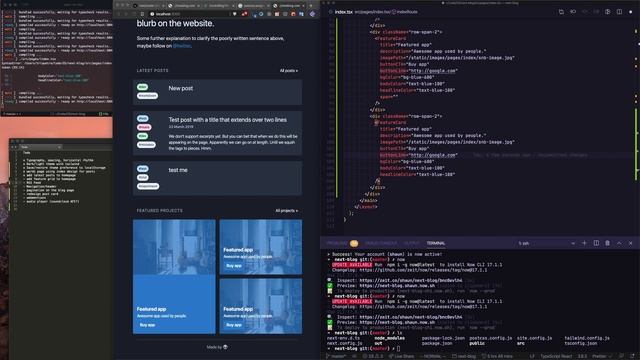Open the All projects link
This screenshot has width=640, height=360.
tap(287, 211)
